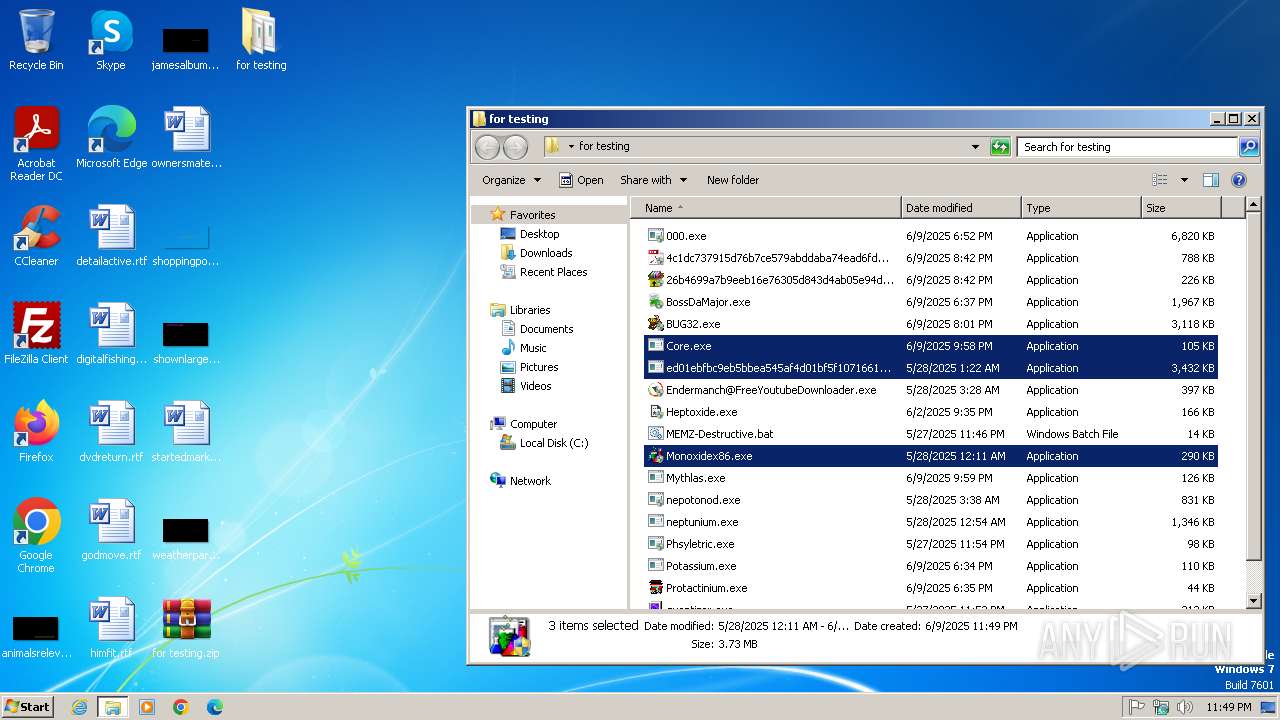The width and height of the screenshot is (1280, 720).
Task: Select dvdreturn.rtf document on desktop
Action: click(x=111, y=432)
